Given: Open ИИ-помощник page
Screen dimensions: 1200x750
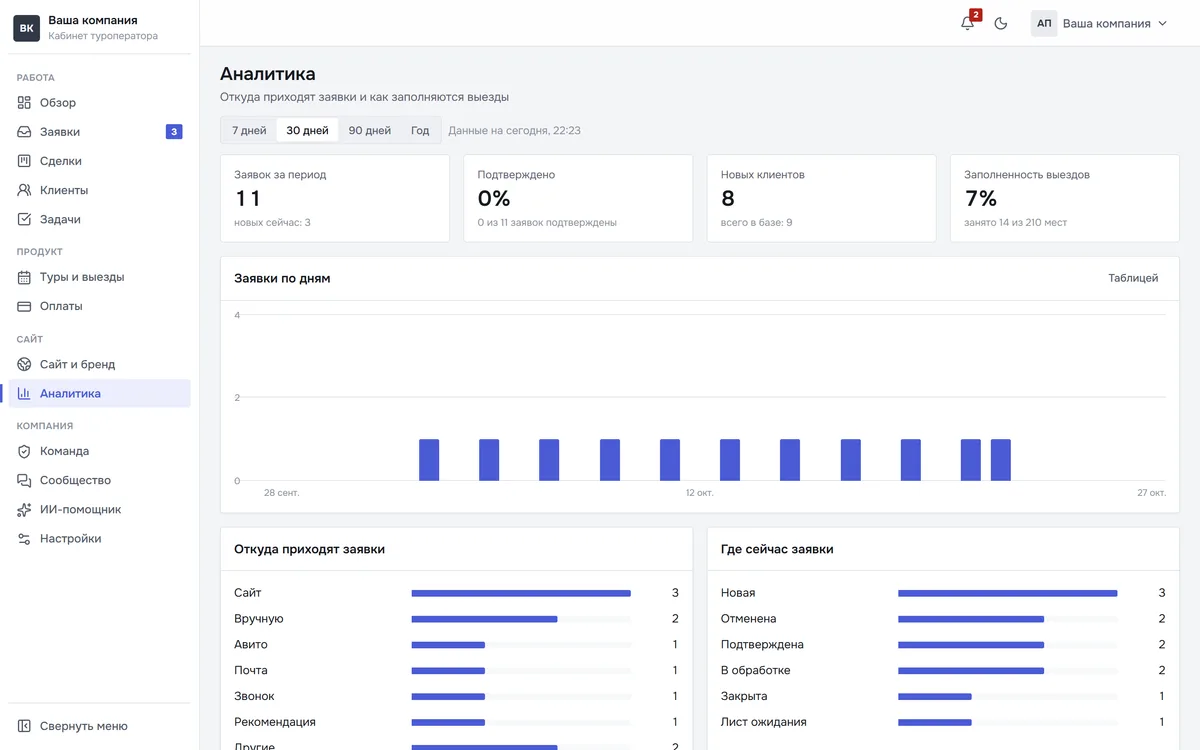Looking at the screenshot, I should pyautogui.click(x=99, y=509).
